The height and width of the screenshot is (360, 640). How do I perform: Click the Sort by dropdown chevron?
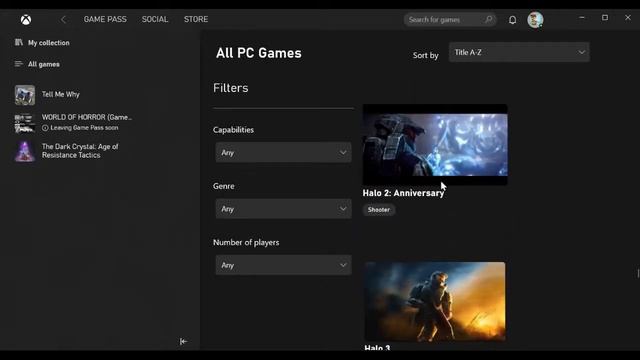click(581, 52)
